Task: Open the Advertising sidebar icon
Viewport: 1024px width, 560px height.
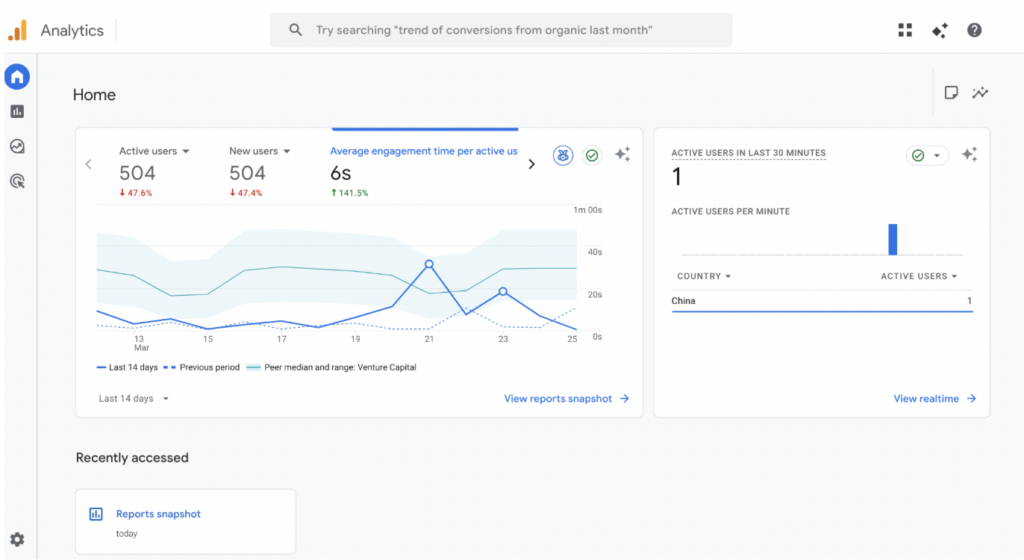Action: point(18,181)
